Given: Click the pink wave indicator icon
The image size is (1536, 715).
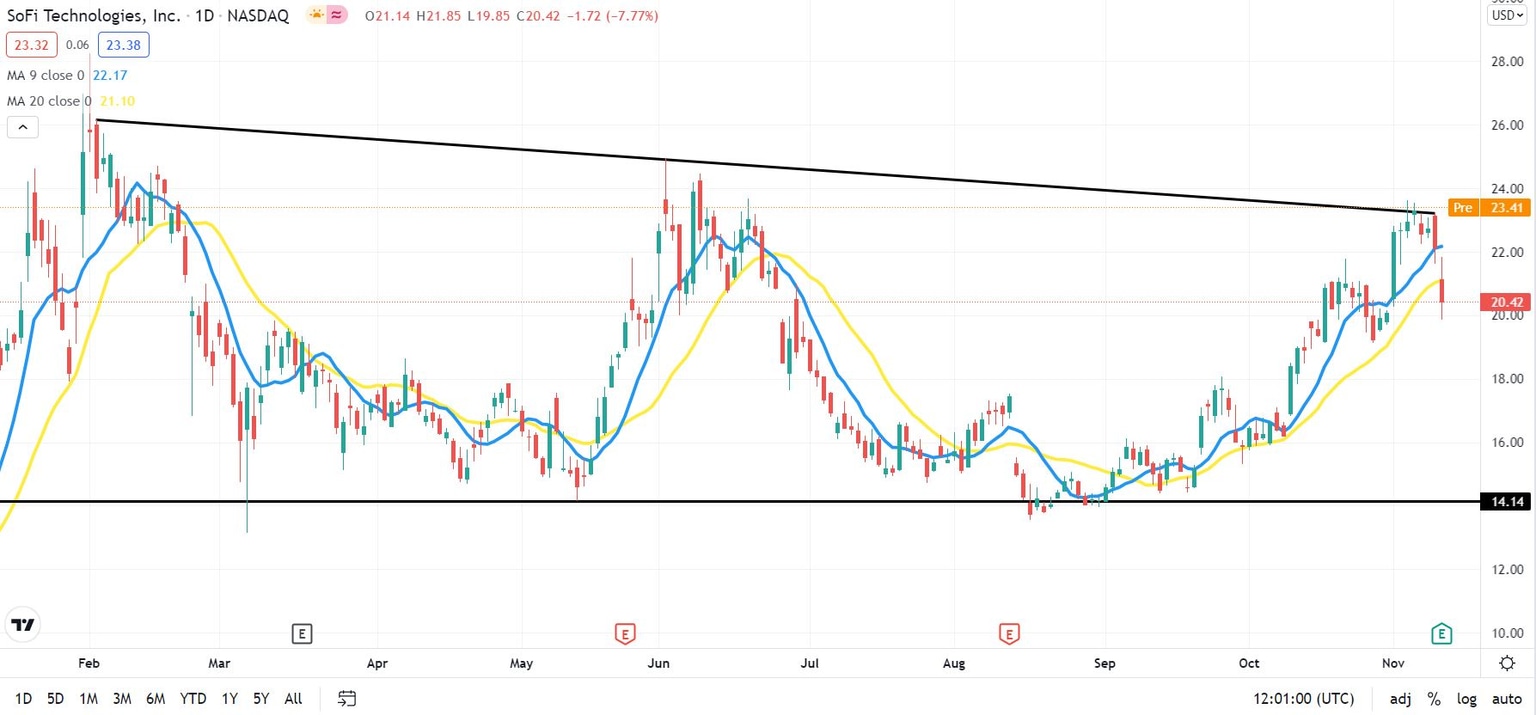Looking at the screenshot, I should (x=337, y=15).
